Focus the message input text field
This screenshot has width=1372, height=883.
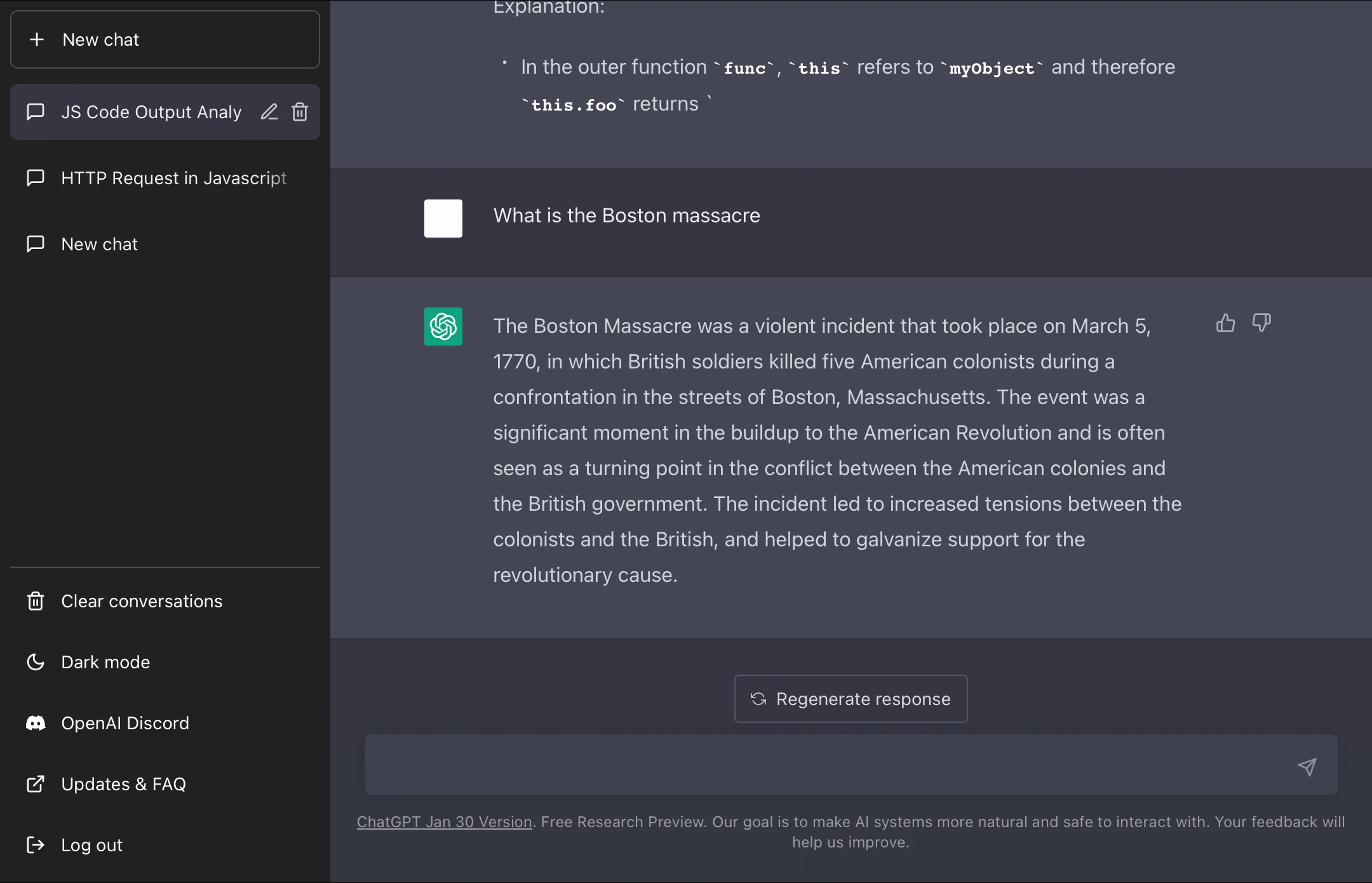click(826, 765)
